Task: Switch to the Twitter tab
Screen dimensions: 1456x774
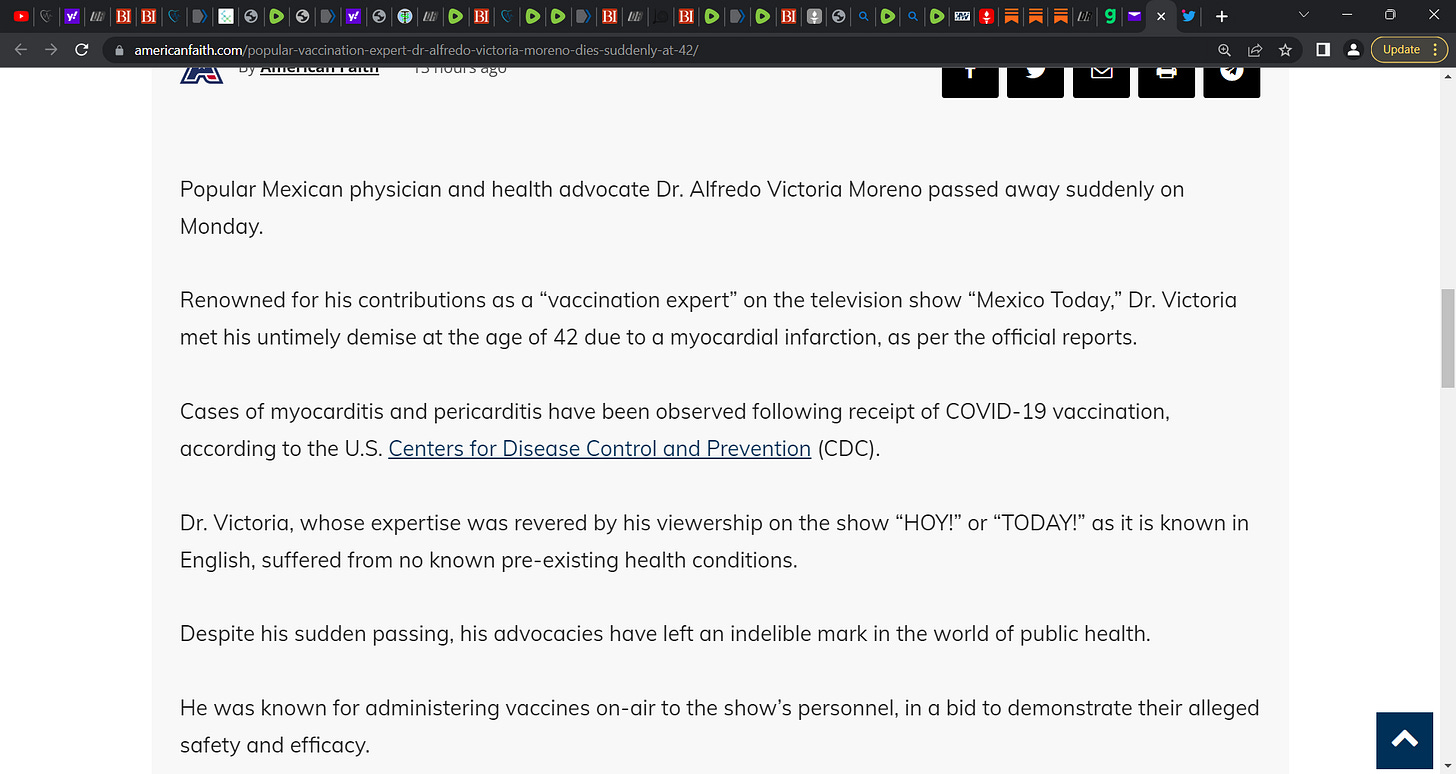Action: coord(1188,16)
